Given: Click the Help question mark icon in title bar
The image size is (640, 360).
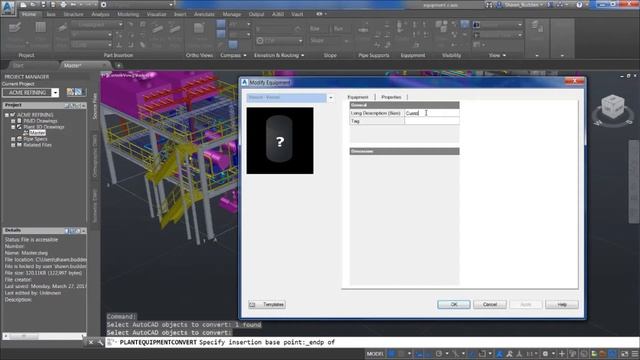Looking at the screenshot, I should [579, 5].
